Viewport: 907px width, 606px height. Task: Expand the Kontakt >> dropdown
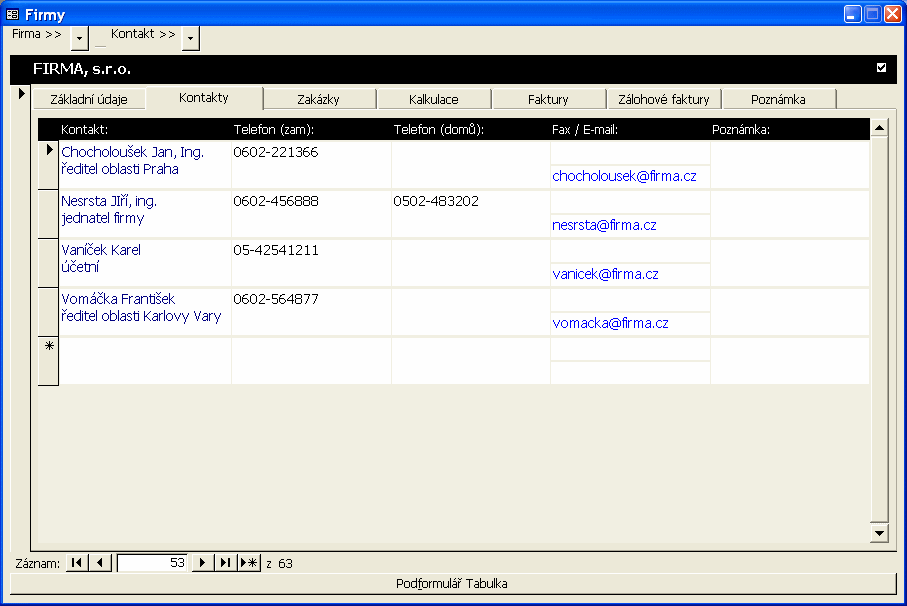point(190,37)
